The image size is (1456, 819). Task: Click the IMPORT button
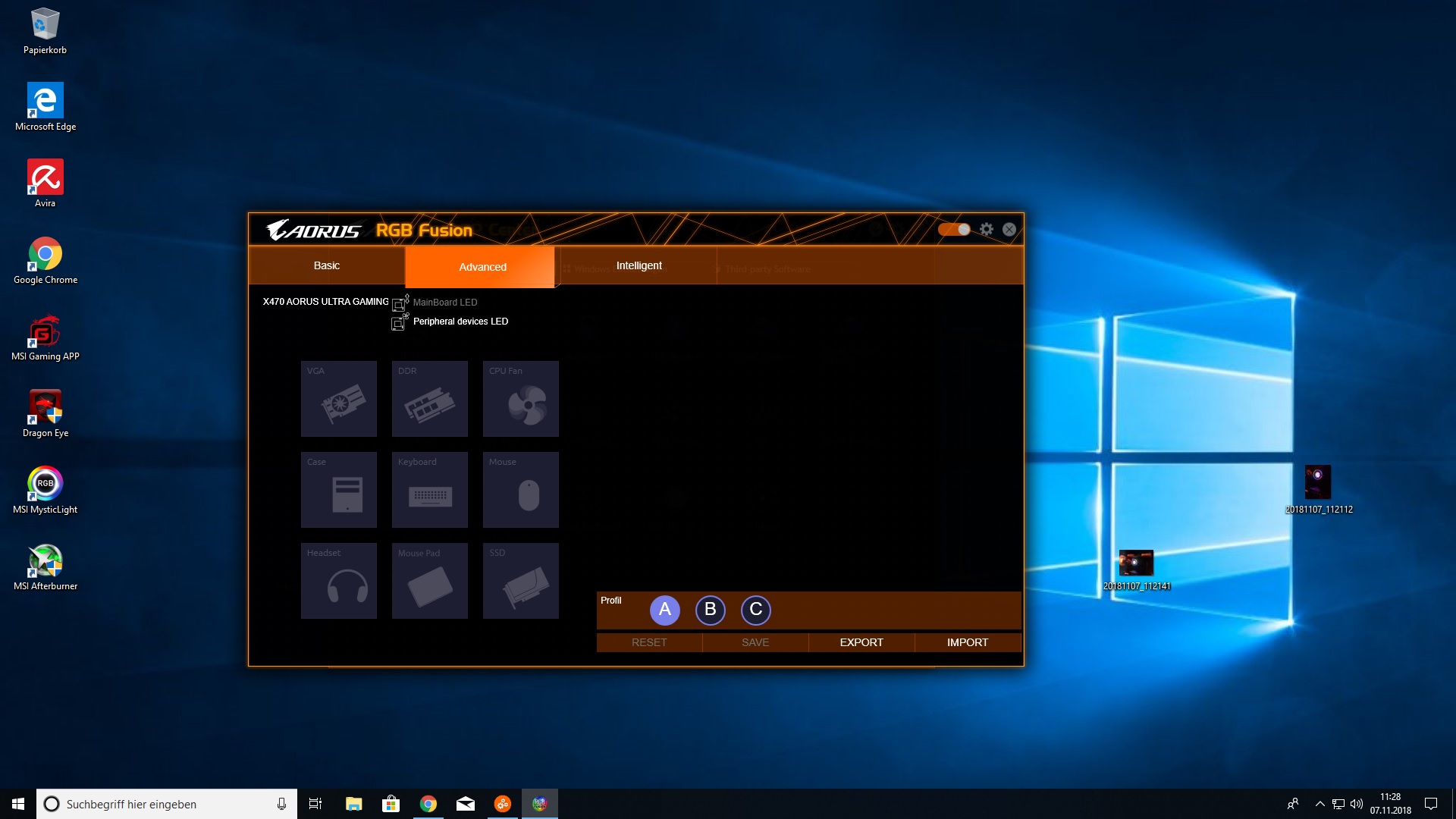tap(968, 642)
